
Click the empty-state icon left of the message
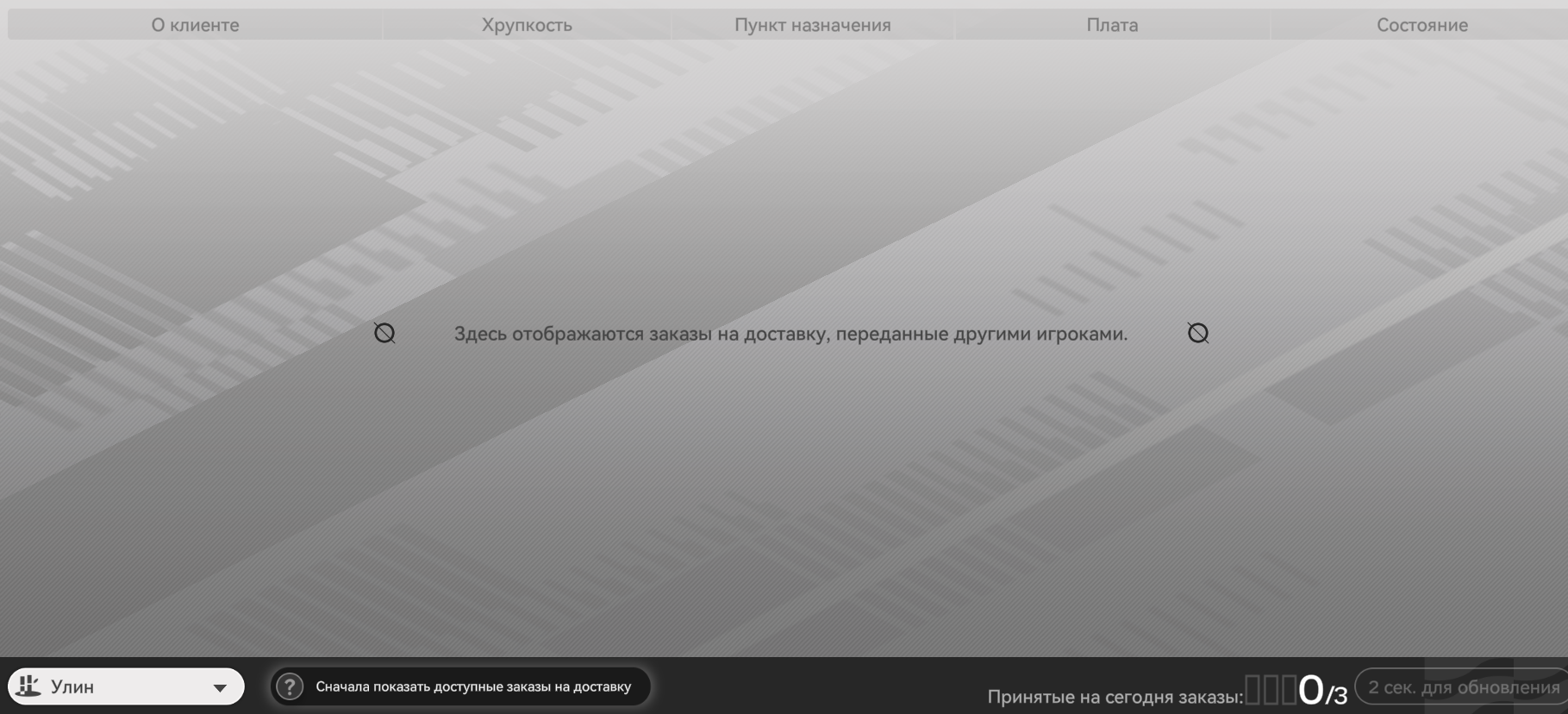[x=384, y=333]
